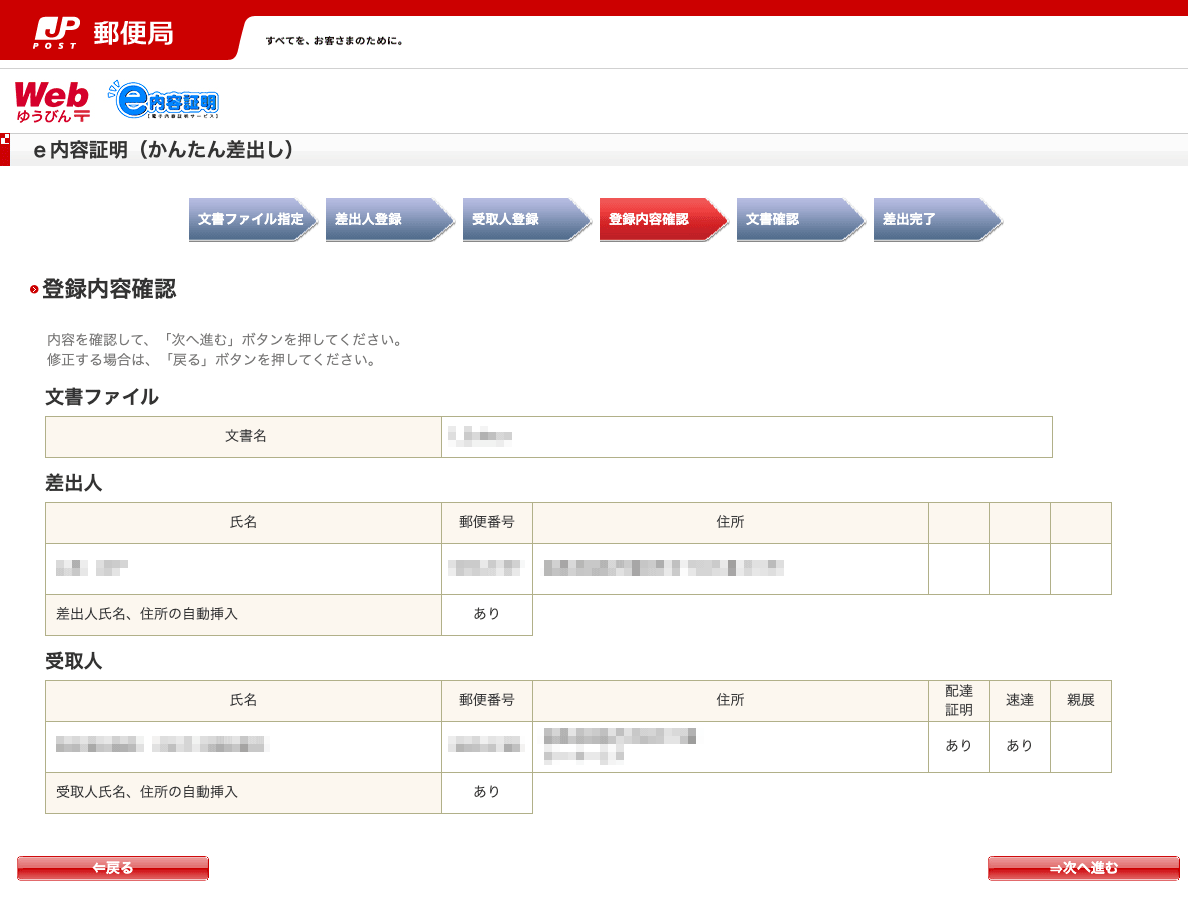The image size is (1188, 897).
Task: Click 差出人氏名、住所の自動挿入 label
Action: point(146,614)
